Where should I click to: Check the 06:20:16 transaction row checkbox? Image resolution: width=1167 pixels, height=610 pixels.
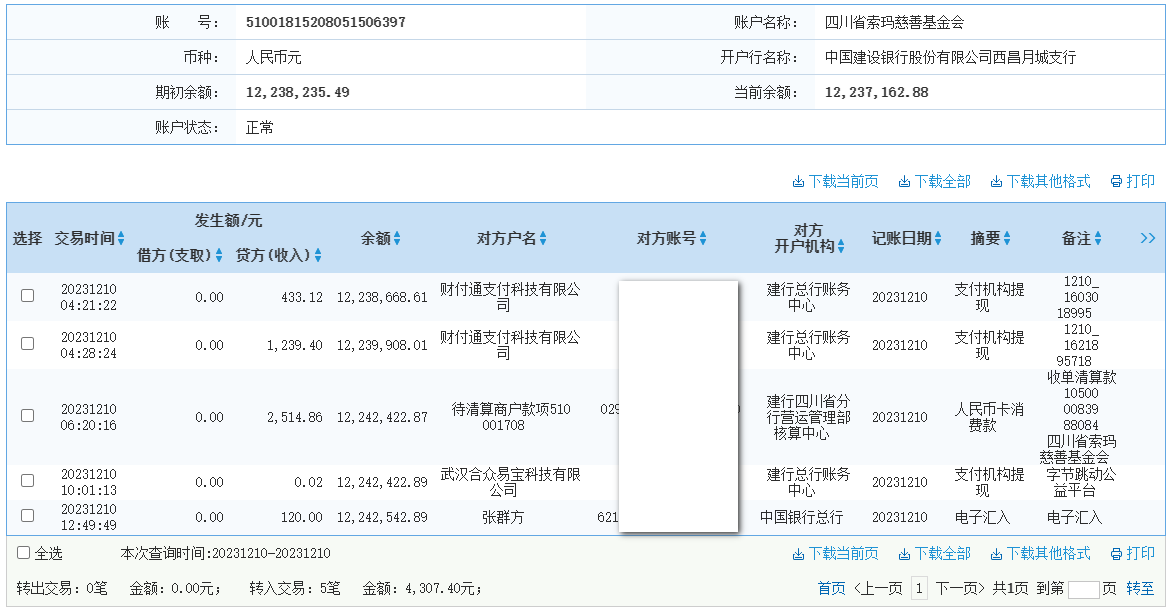28,415
